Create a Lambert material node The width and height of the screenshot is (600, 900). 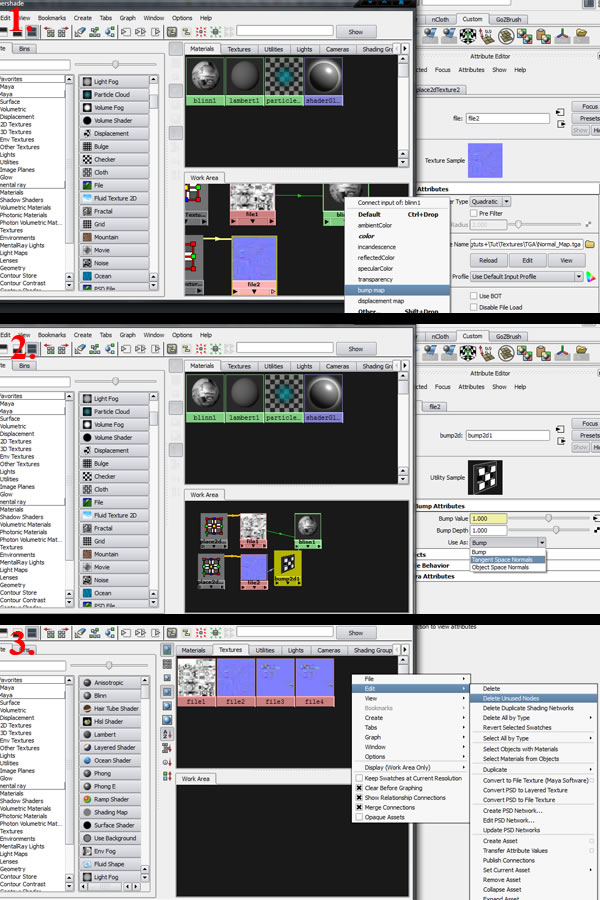tap(110, 734)
